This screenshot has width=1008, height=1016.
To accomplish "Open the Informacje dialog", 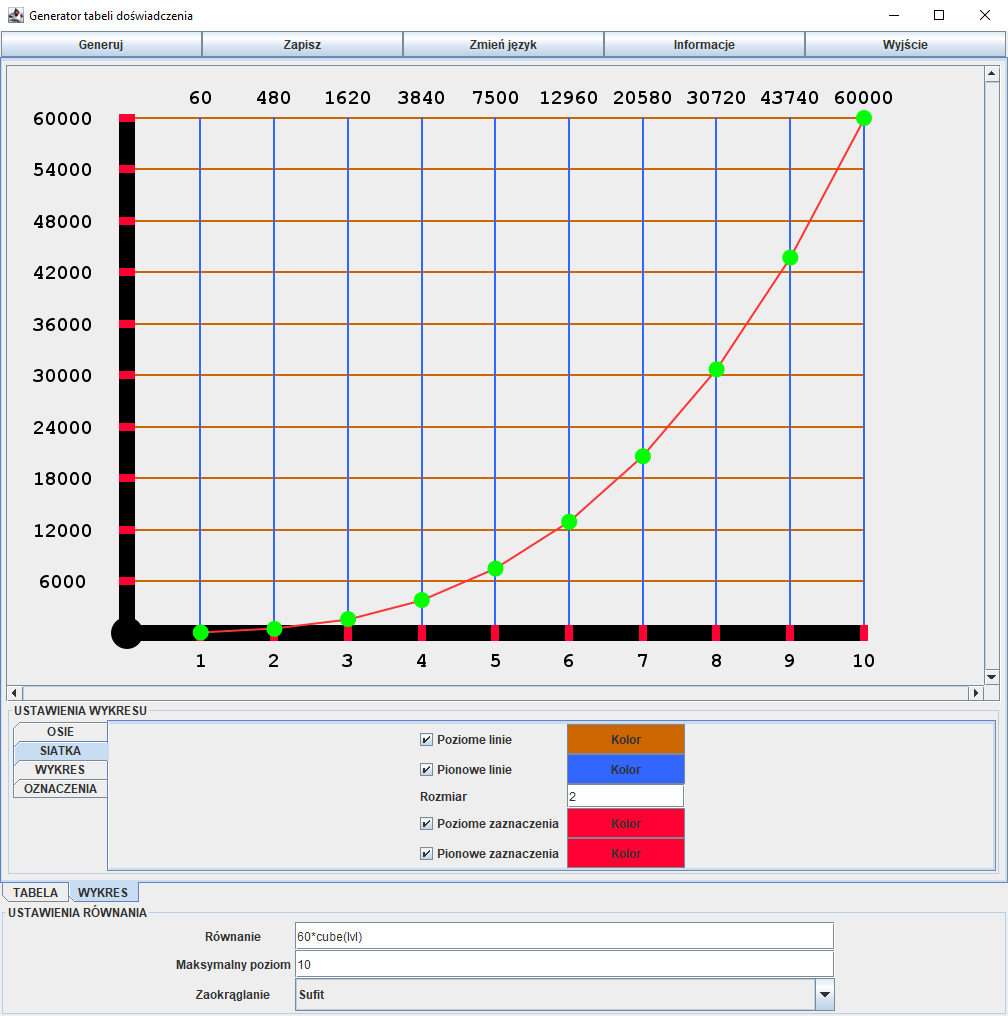I will (704, 44).
